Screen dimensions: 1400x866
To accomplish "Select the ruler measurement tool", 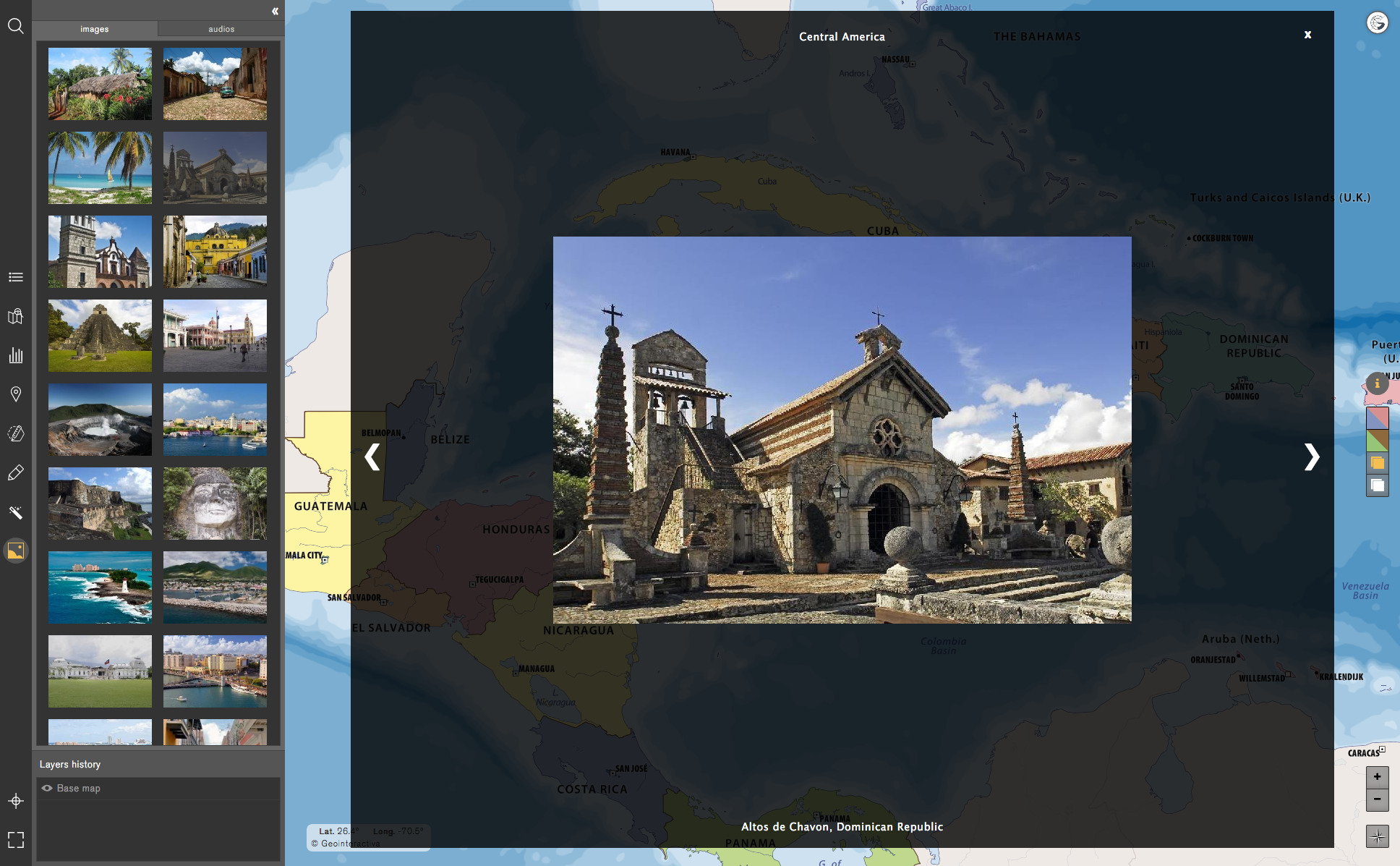I will coord(15,433).
